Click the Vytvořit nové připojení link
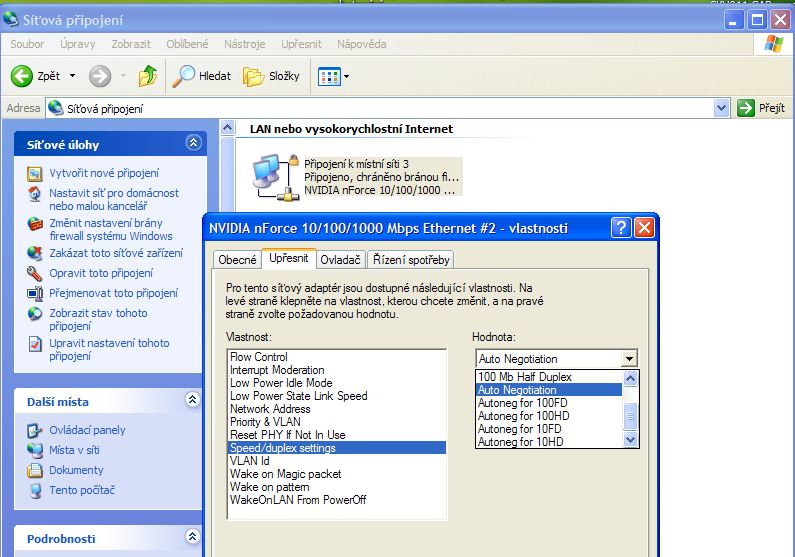The height and width of the screenshot is (557, 795). coord(104,173)
